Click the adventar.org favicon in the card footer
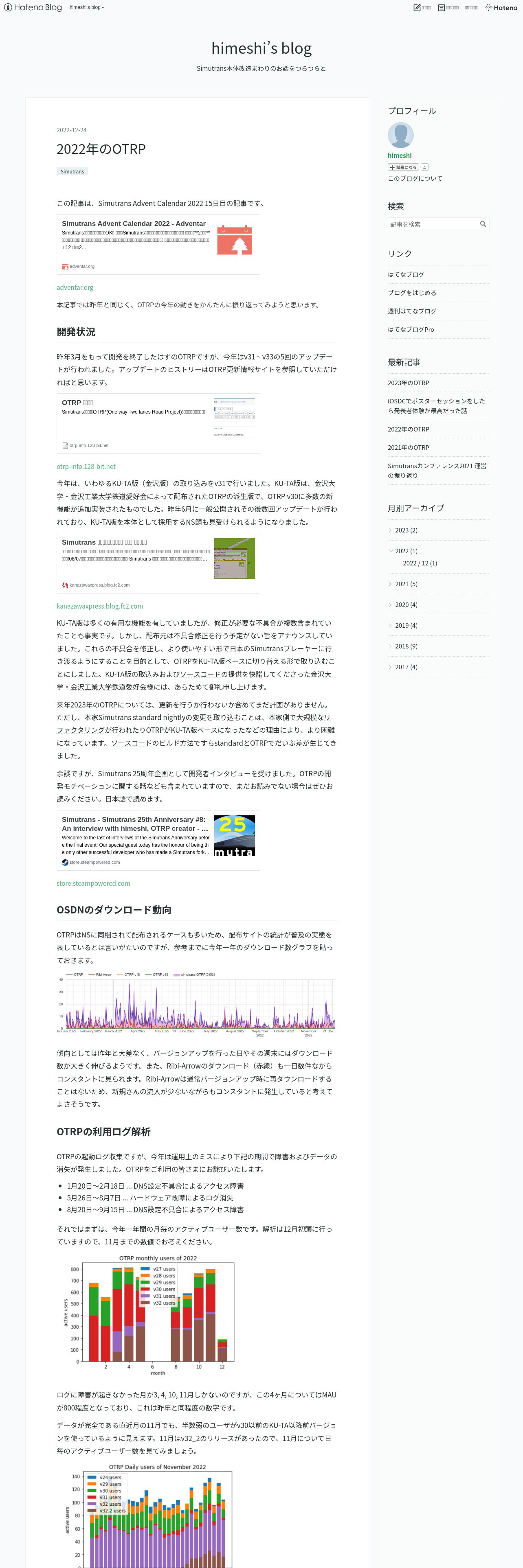Viewport: 523px width, 1568px height. 65,267
